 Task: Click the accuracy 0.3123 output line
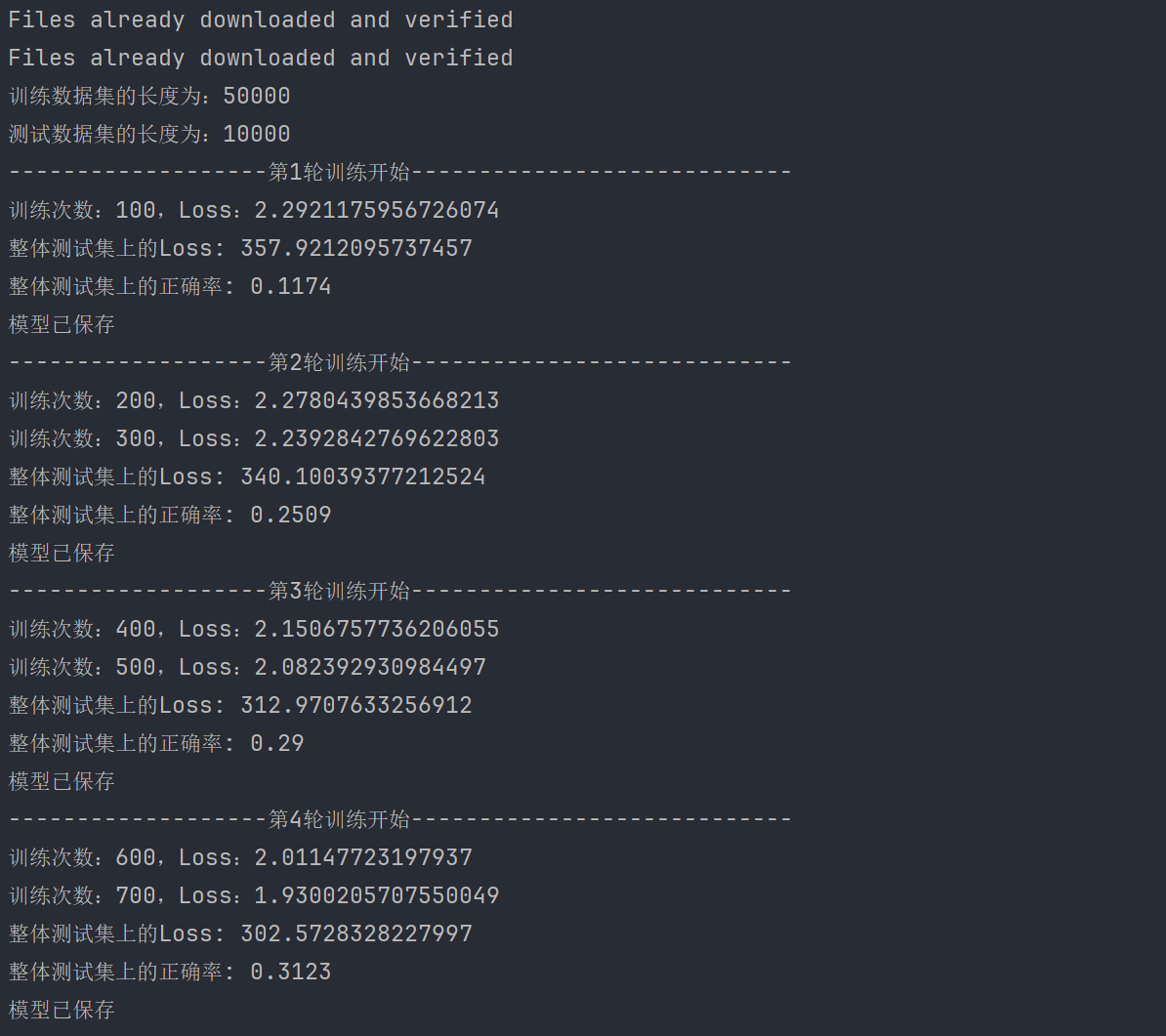point(170,972)
